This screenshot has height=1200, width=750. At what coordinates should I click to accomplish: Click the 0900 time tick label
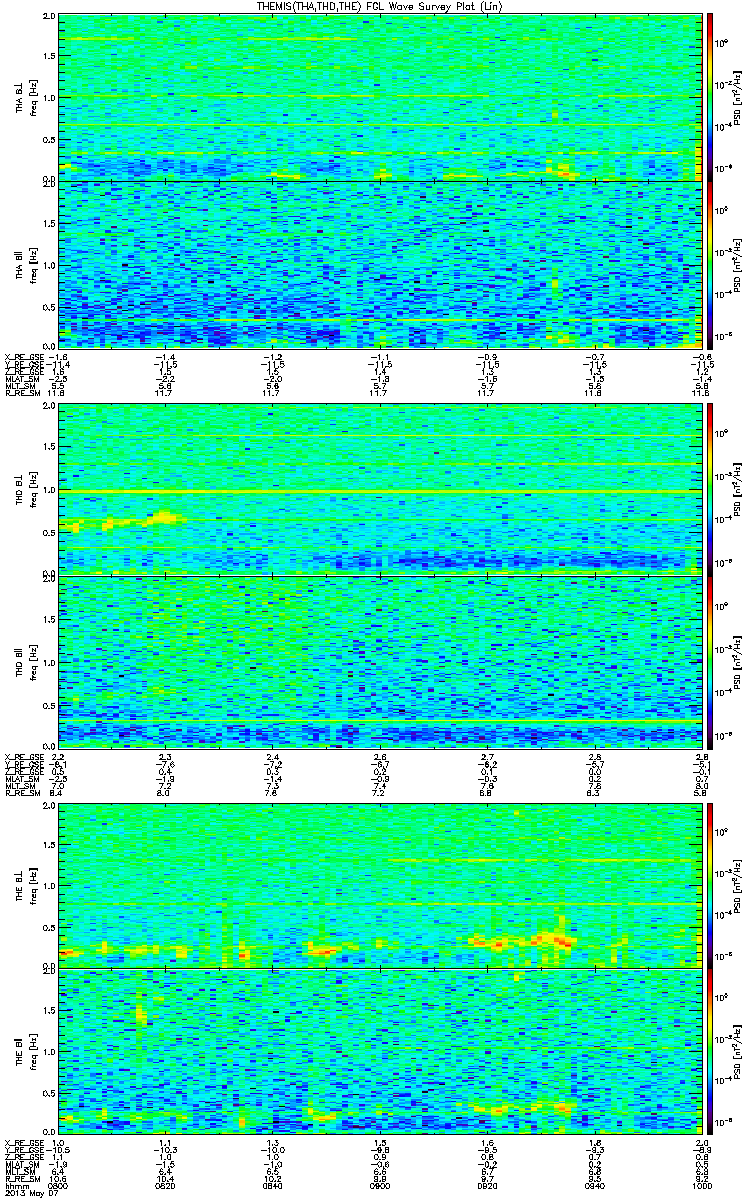pyautogui.click(x=380, y=1184)
